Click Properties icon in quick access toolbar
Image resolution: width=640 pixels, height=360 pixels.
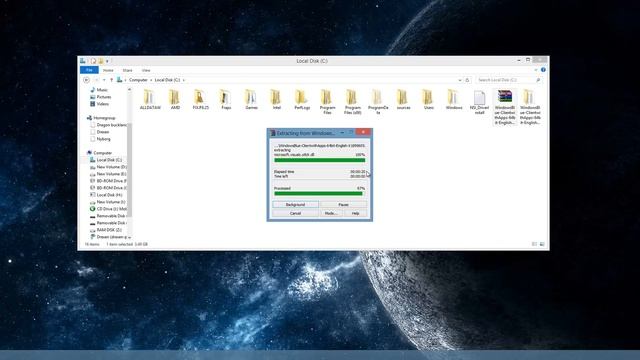(x=93, y=61)
